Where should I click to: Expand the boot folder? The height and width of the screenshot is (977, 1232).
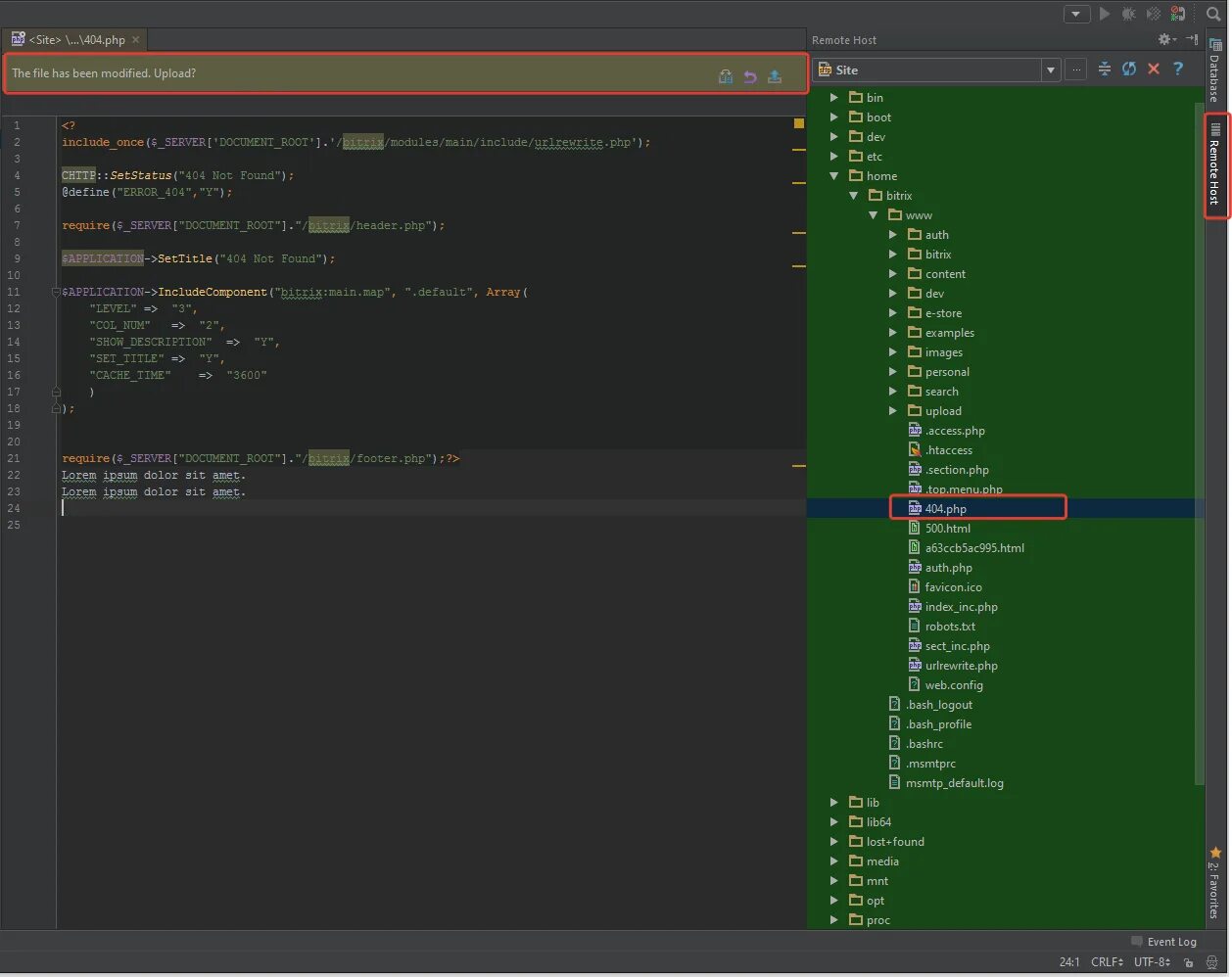click(834, 117)
